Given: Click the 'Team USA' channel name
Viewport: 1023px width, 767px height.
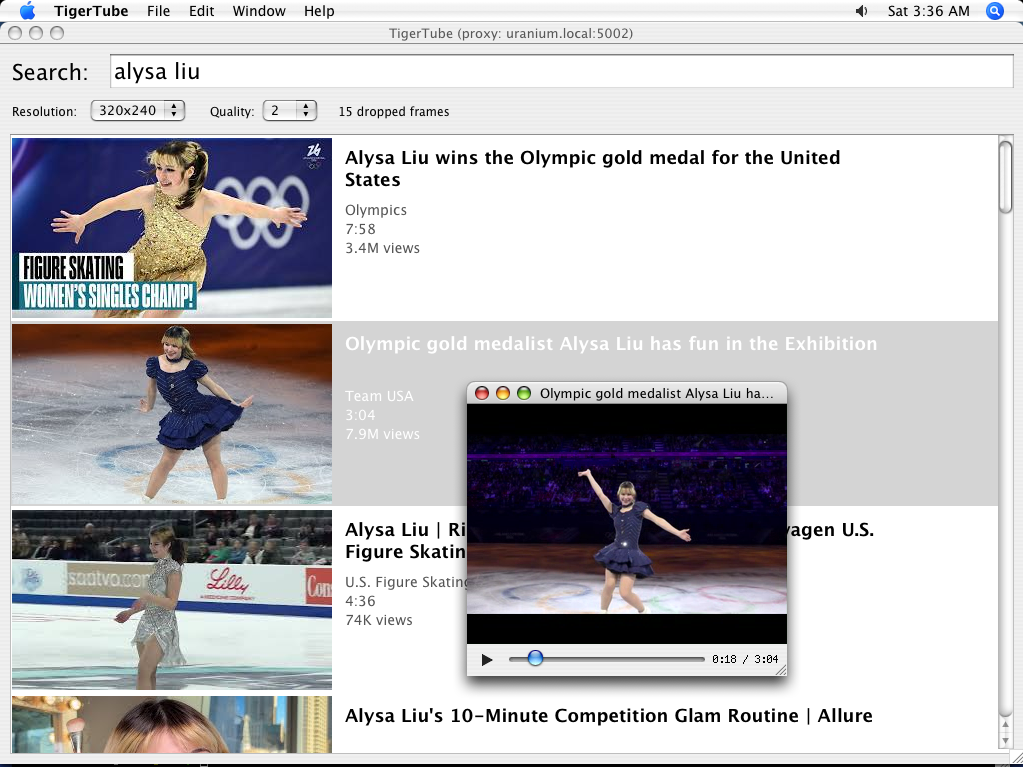Looking at the screenshot, I should (379, 396).
